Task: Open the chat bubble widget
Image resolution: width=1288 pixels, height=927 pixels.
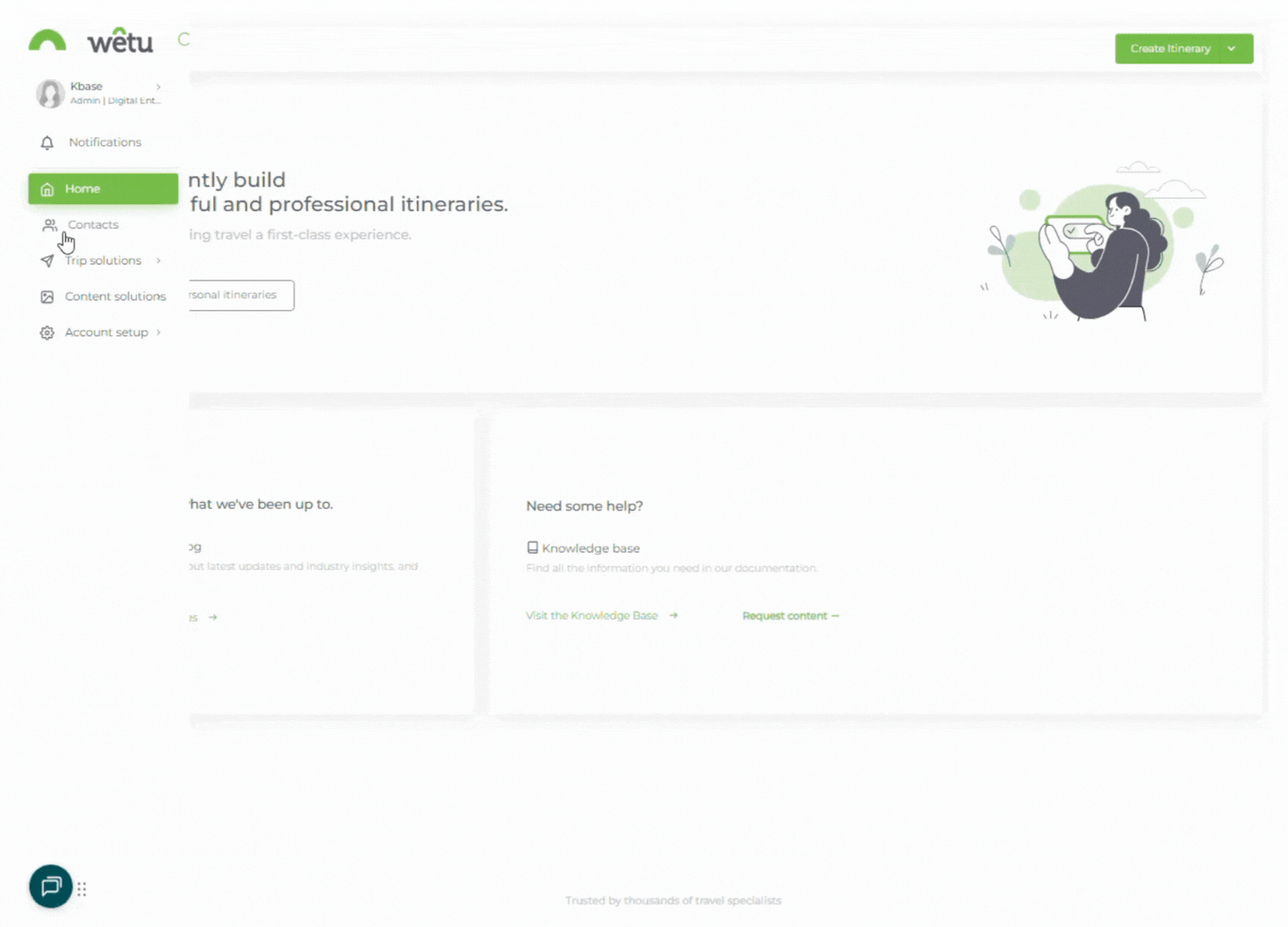Action: pyautogui.click(x=51, y=886)
